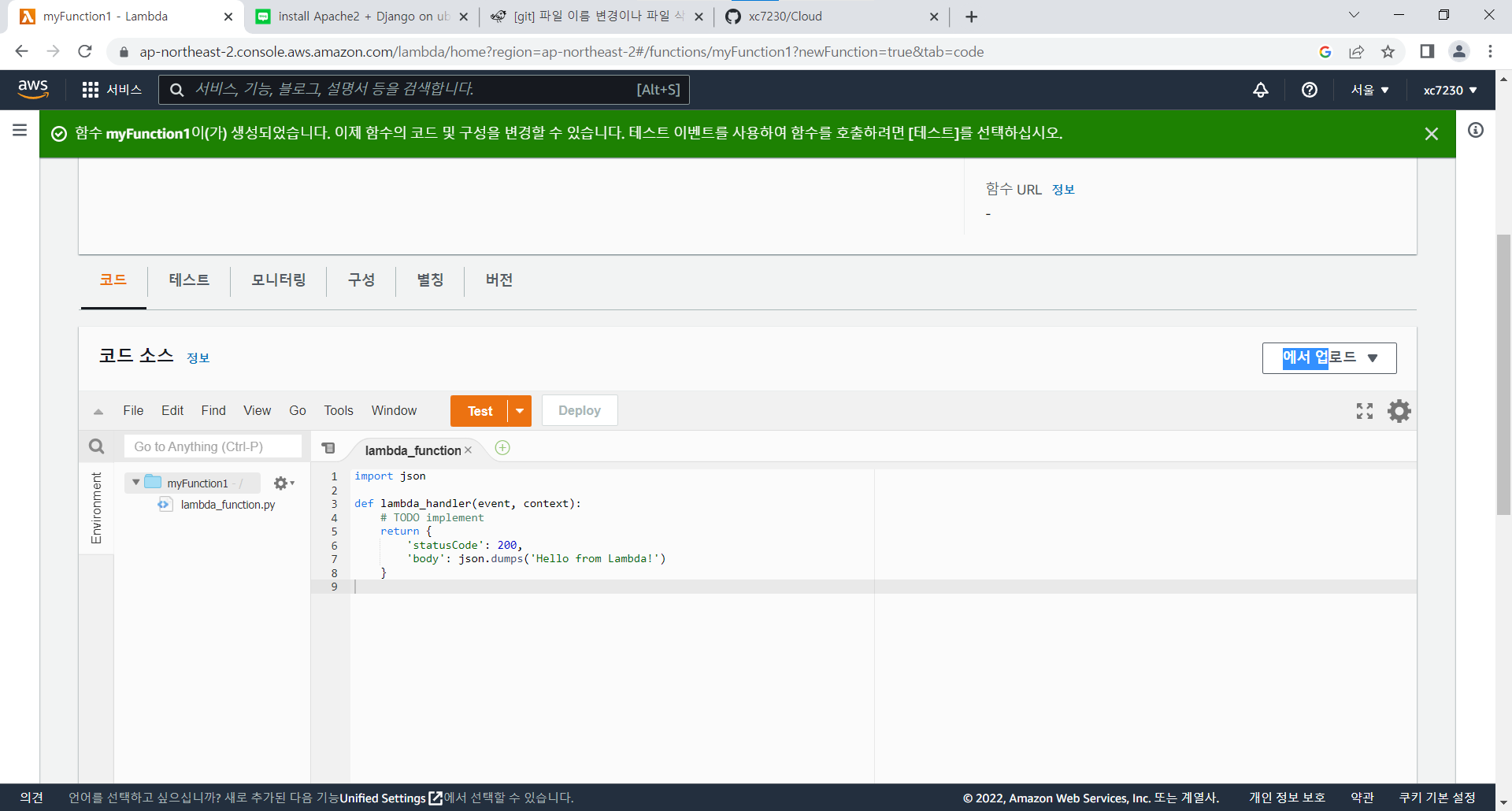Click the file search magnifier icon

(97, 446)
